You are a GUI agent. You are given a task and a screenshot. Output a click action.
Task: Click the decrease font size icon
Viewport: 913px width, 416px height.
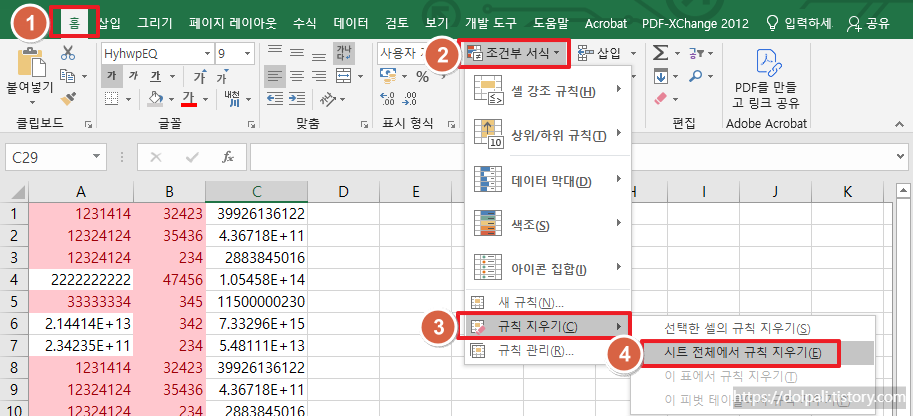tap(221, 77)
